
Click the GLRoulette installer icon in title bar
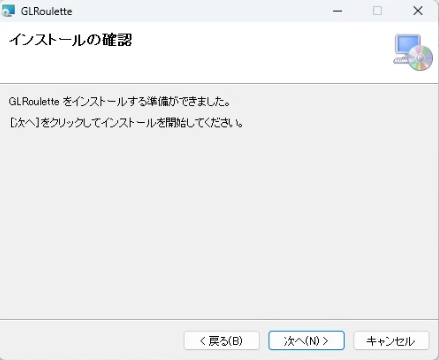point(8,11)
